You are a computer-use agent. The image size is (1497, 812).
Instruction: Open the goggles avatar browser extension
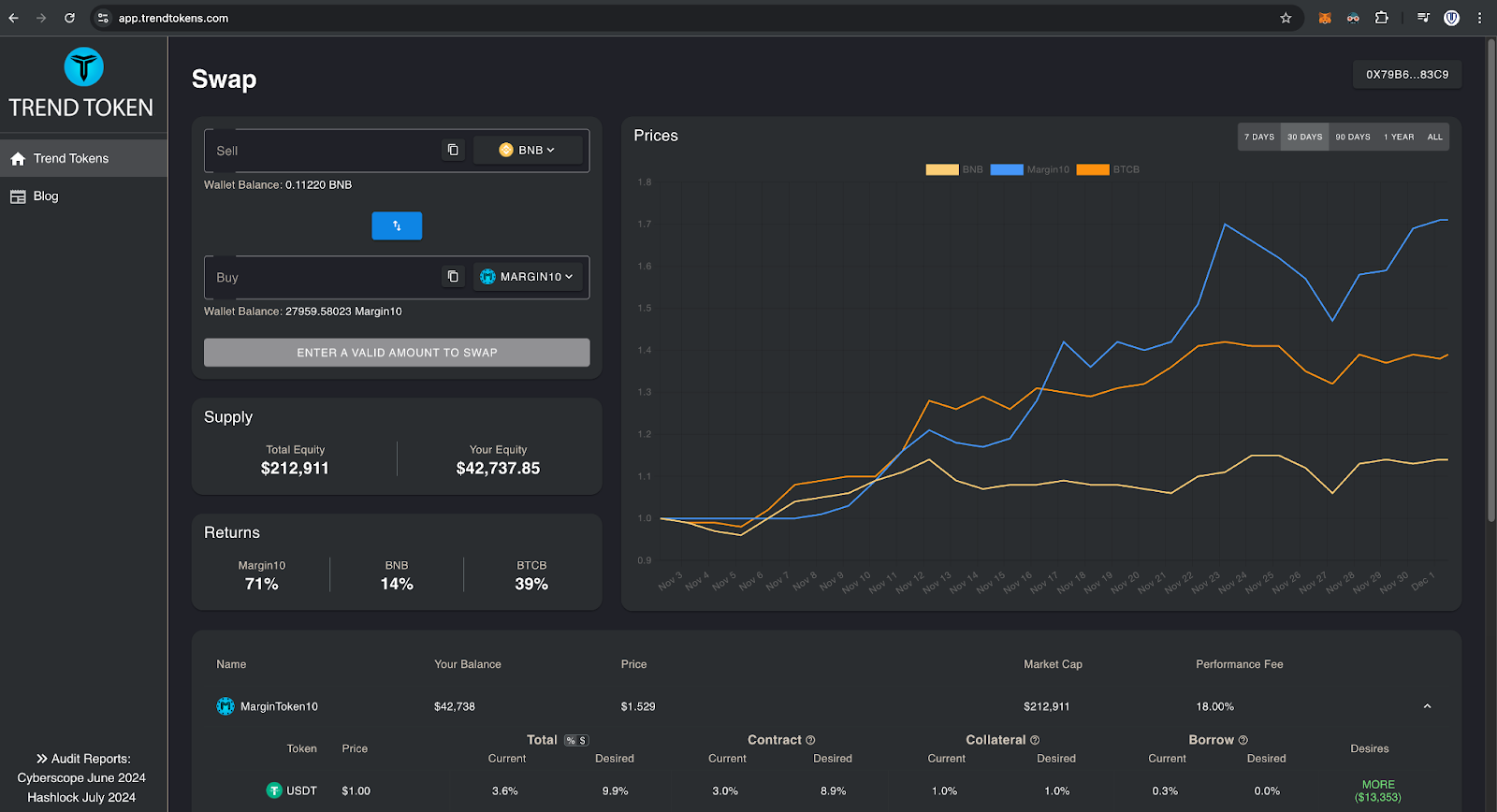click(1353, 18)
